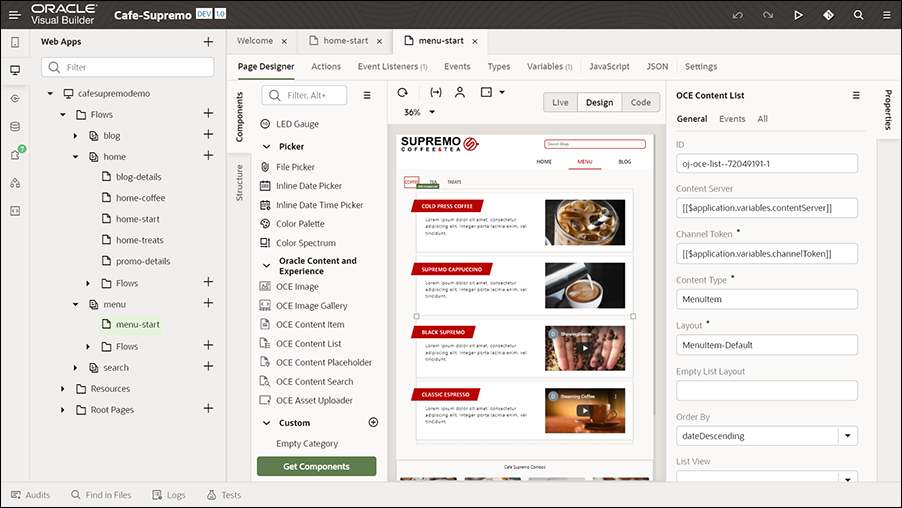Viewport: 902px width, 508px height.
Task: Open Audits panel at bottom
Action: point(30,495)
